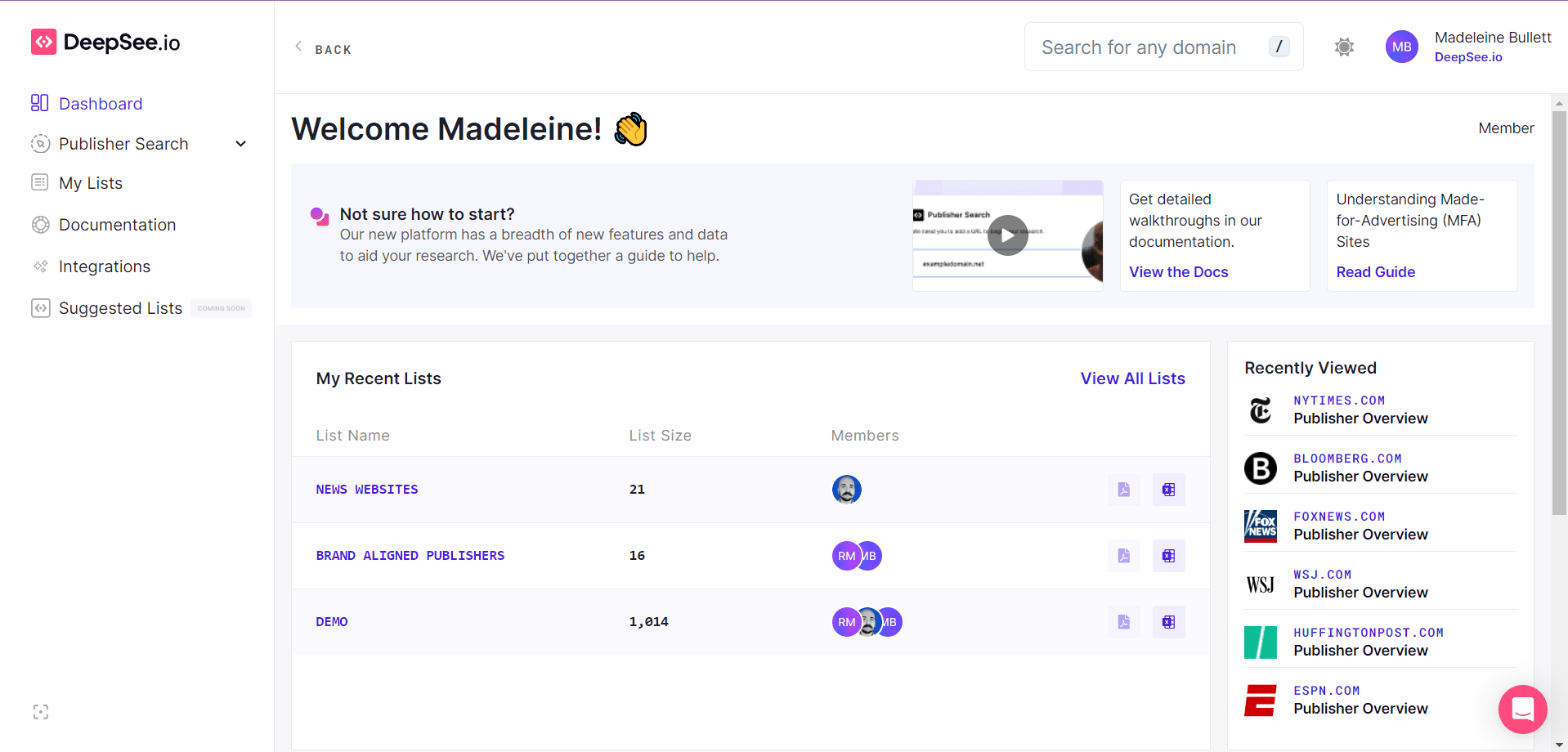
Task: Expand the Publisher Search submenu chevron
Action: click(241, 144)
